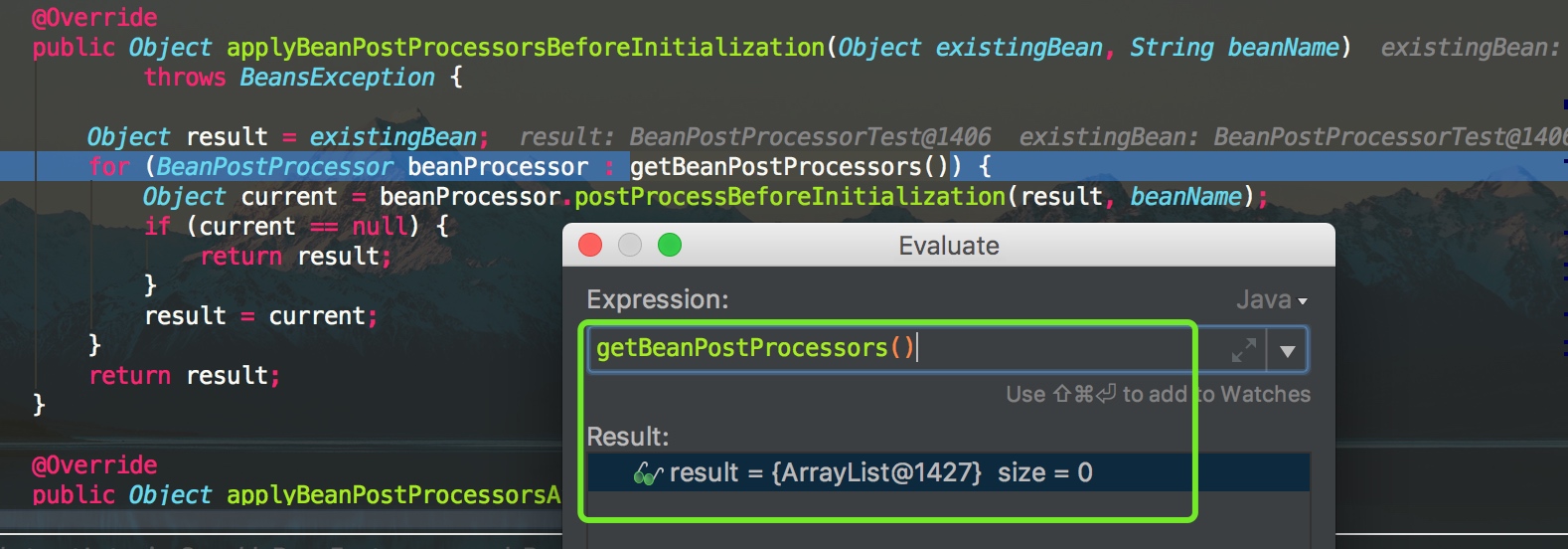Click the 'return result;' inside the if block
Image resolution: width=1568 pixels, height=549 pixels.
[295, 256]
